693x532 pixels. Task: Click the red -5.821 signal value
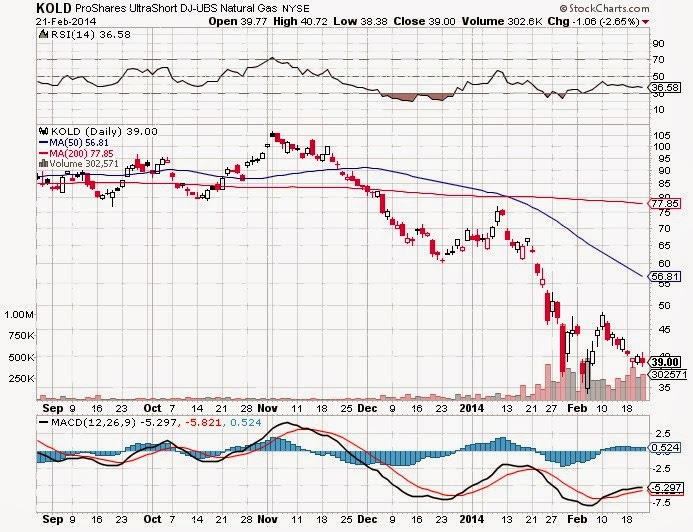202,422
